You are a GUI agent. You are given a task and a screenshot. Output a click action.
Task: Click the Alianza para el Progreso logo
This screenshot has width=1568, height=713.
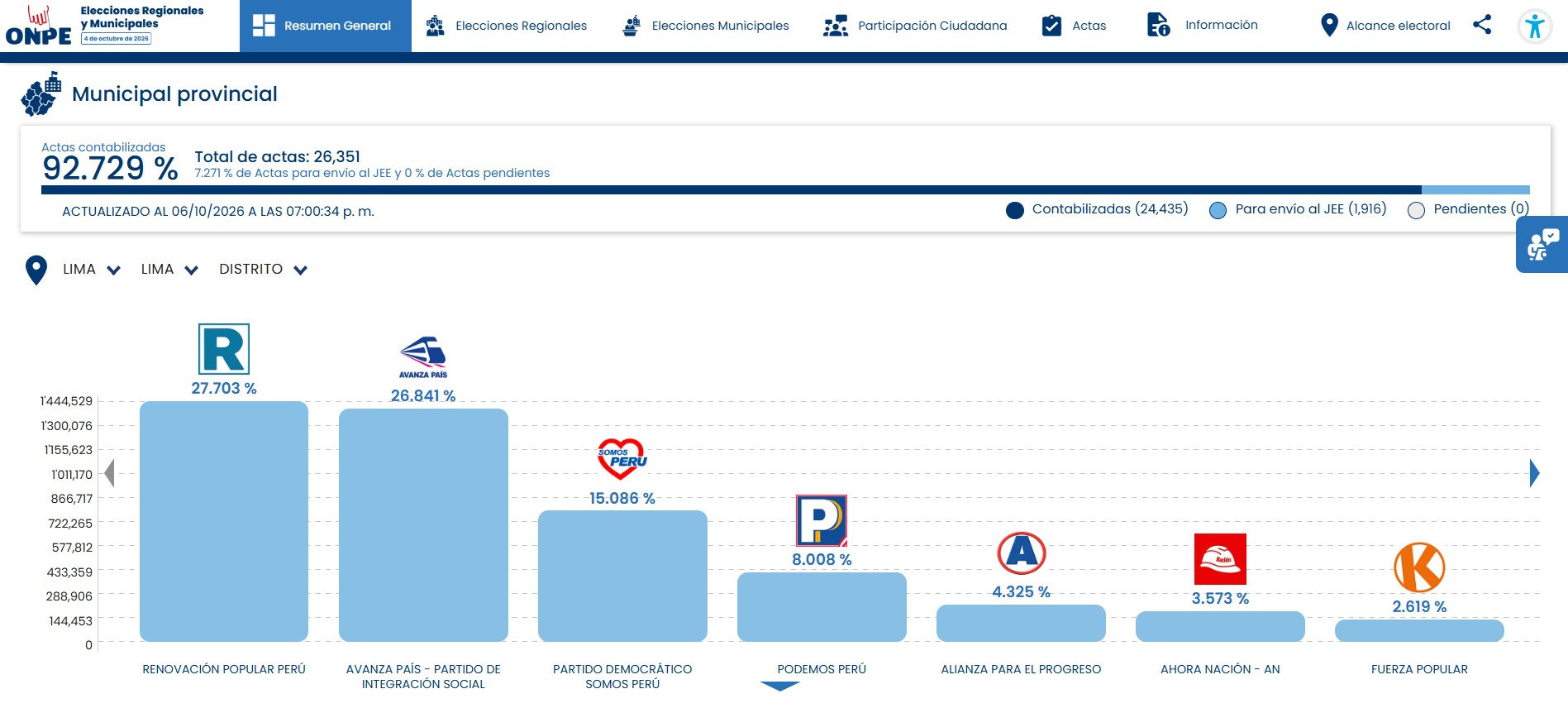[x=1021, y=553]
